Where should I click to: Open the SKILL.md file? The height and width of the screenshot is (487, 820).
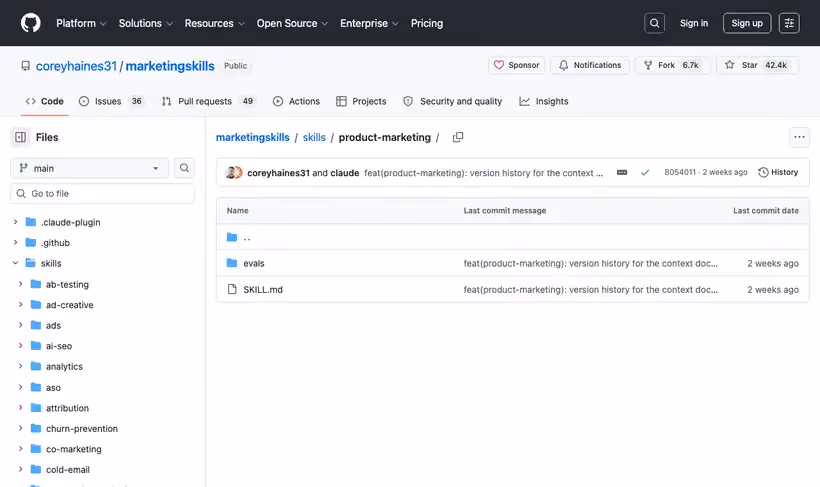pos(263,289)
